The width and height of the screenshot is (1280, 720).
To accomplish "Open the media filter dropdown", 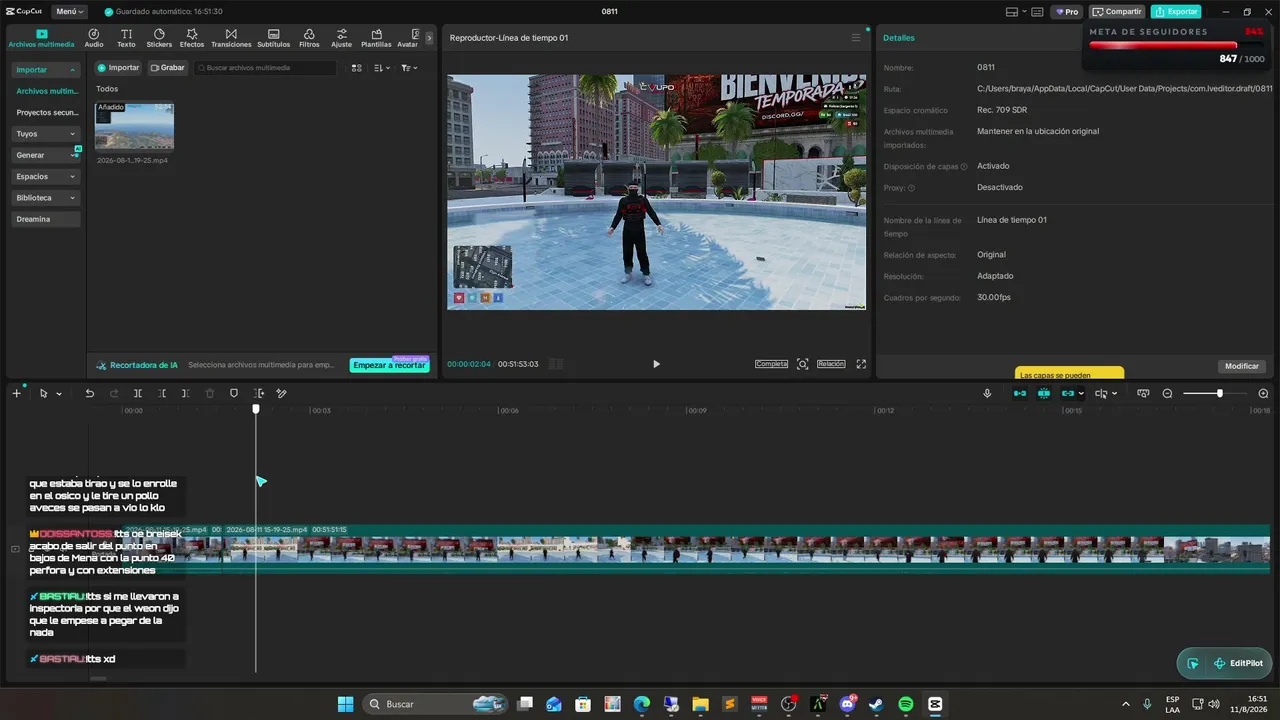I will (x=409, y=68).
